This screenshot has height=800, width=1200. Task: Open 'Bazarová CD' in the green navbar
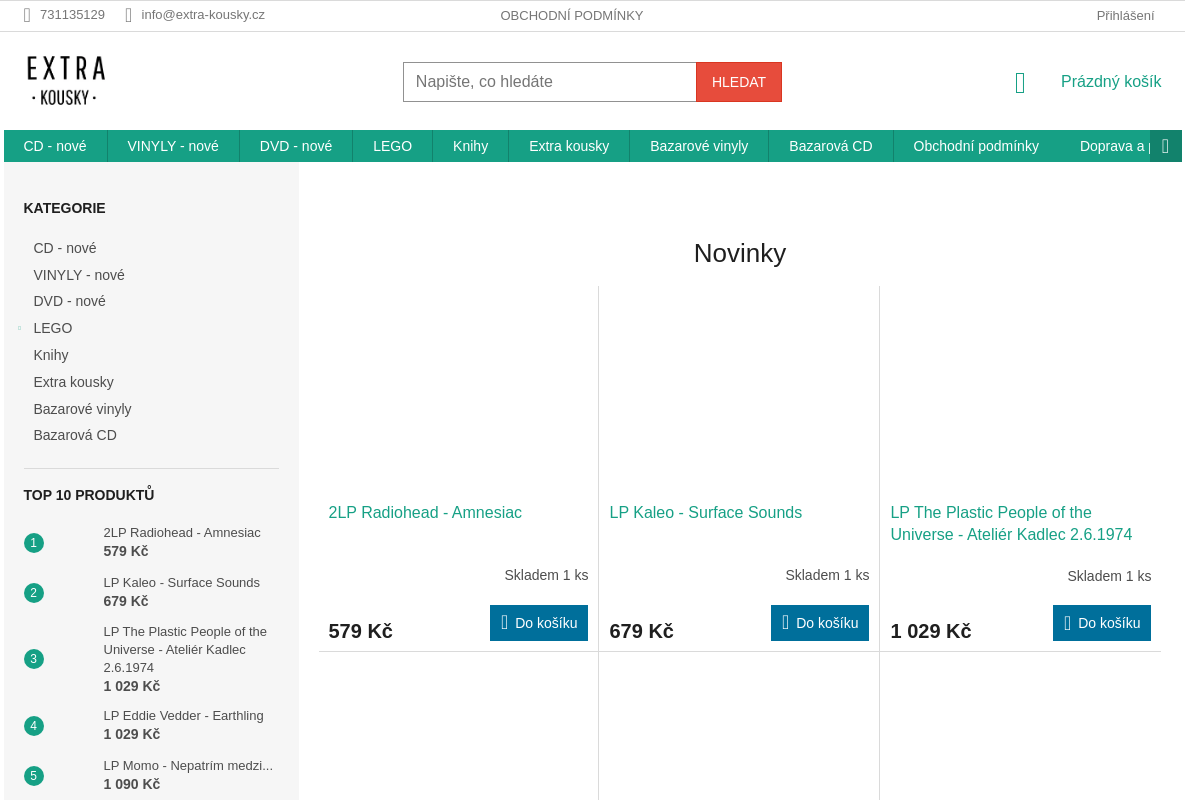pos(831,146)
